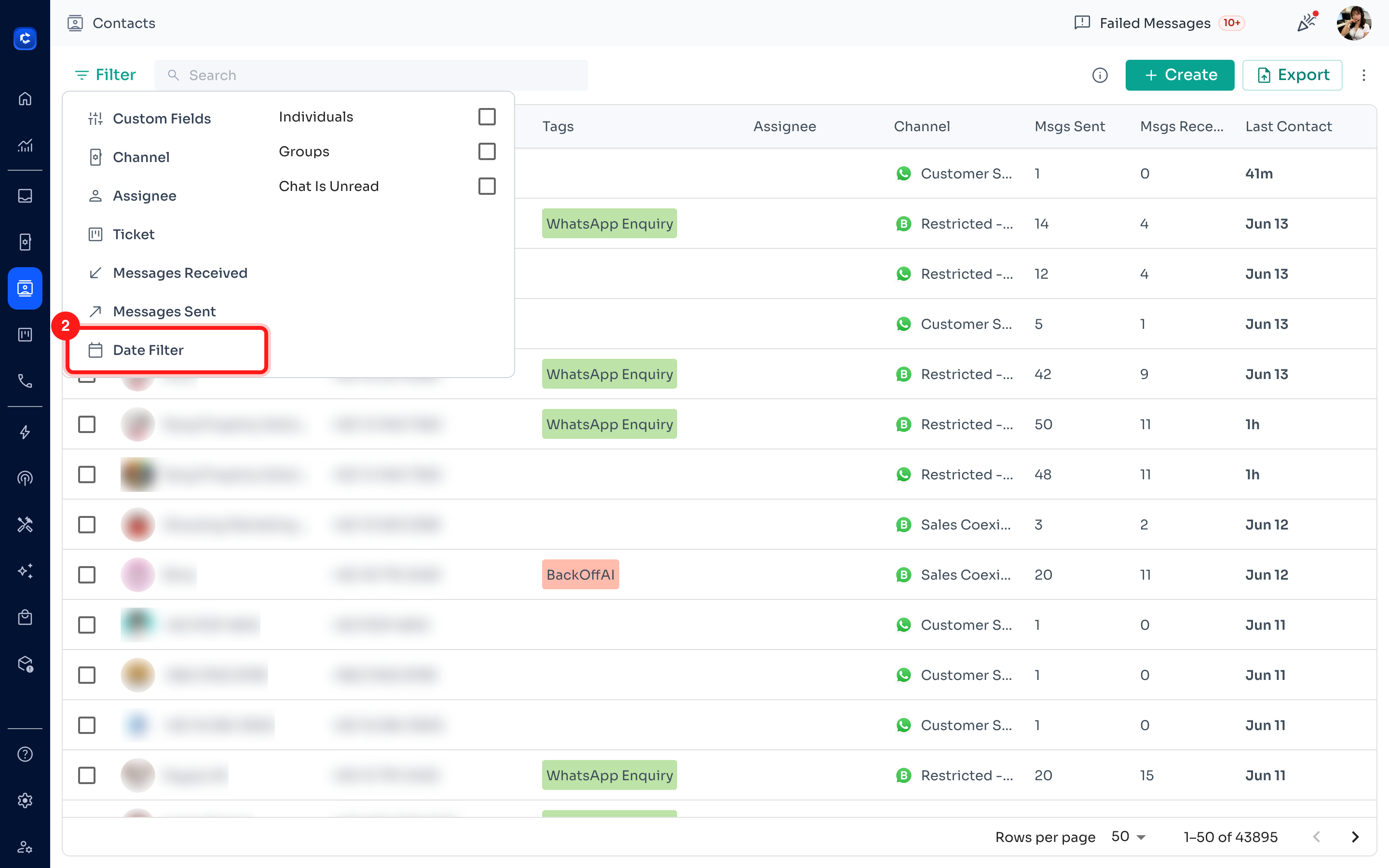Open the celebration notifications icon

tap(1307, 22)
